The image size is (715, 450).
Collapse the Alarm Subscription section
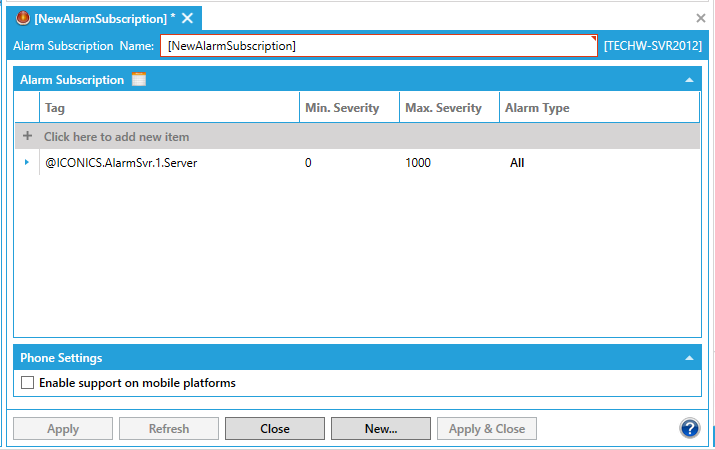tap(688, 80)
